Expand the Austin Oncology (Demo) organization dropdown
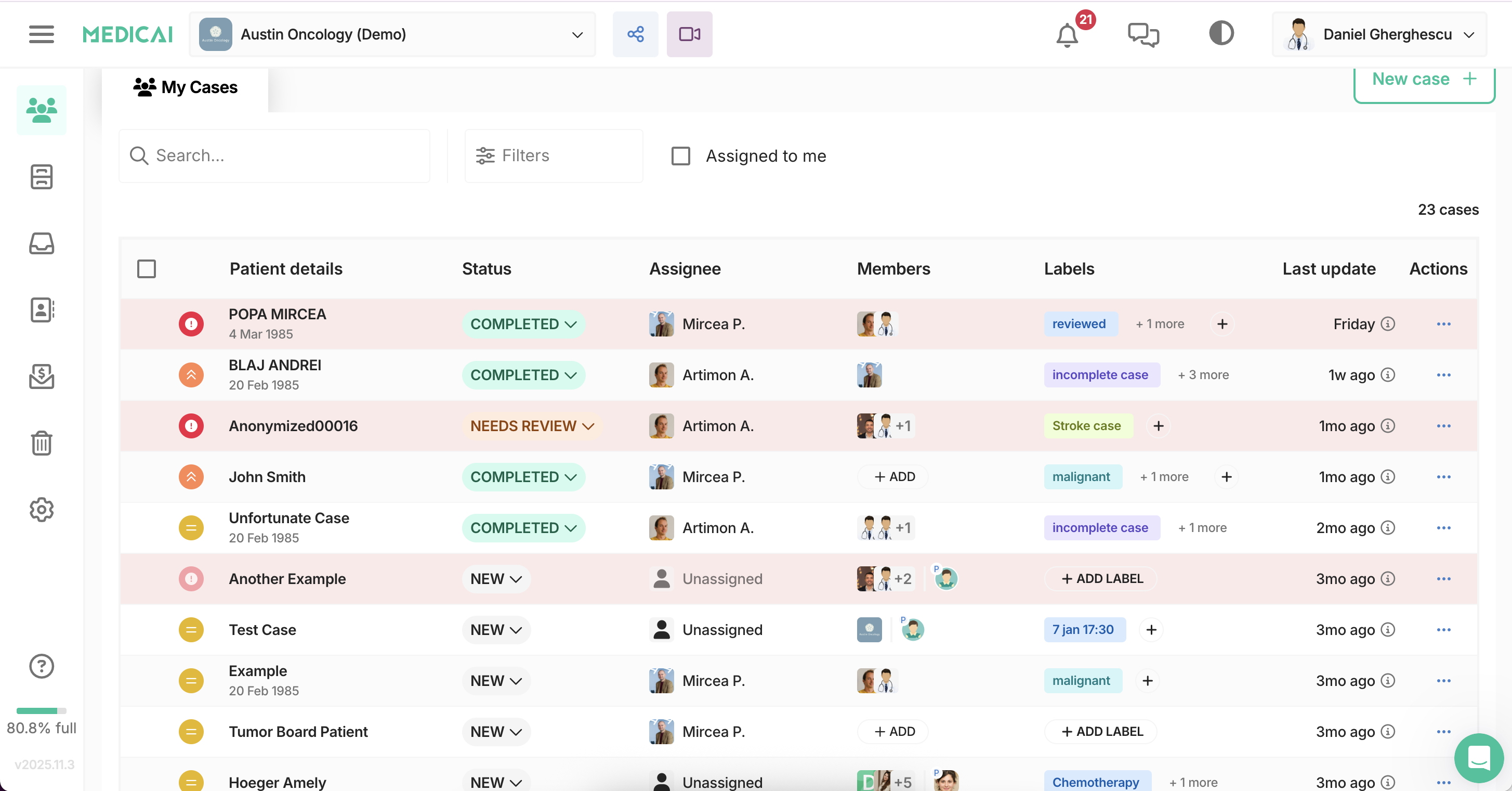 [x=392, y=34]
